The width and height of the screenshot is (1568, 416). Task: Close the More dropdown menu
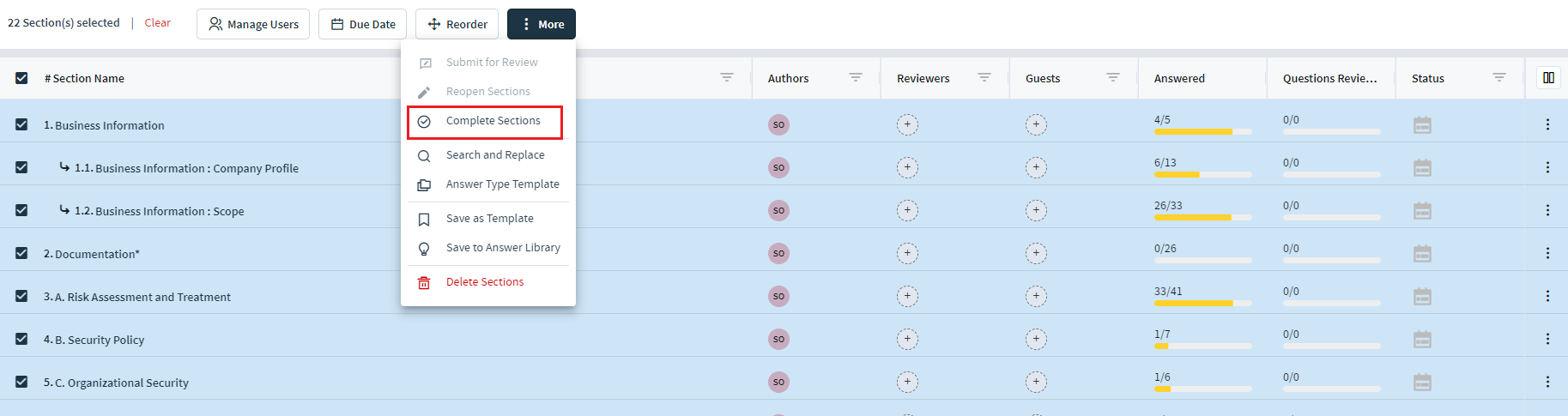point(542,24)
